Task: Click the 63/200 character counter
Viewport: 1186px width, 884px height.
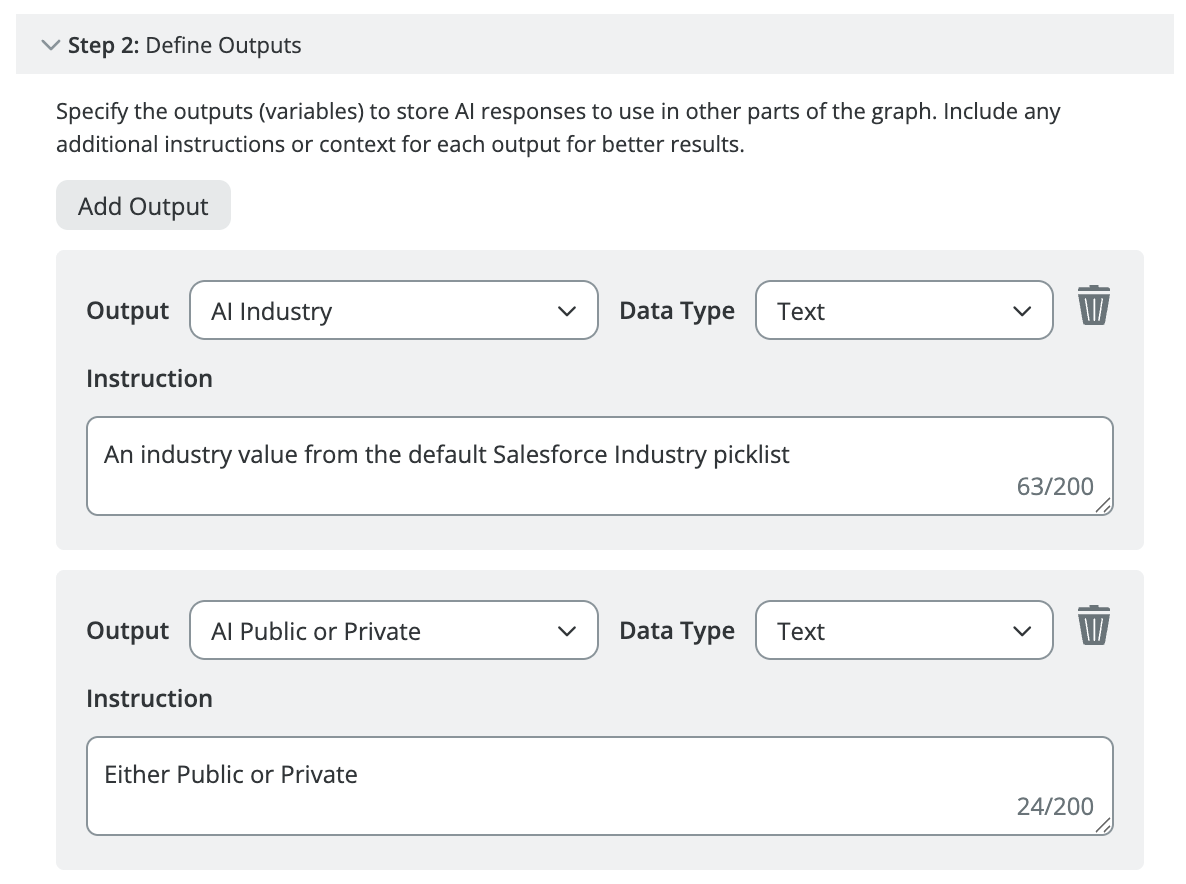Action: [x=1054, y=487]
